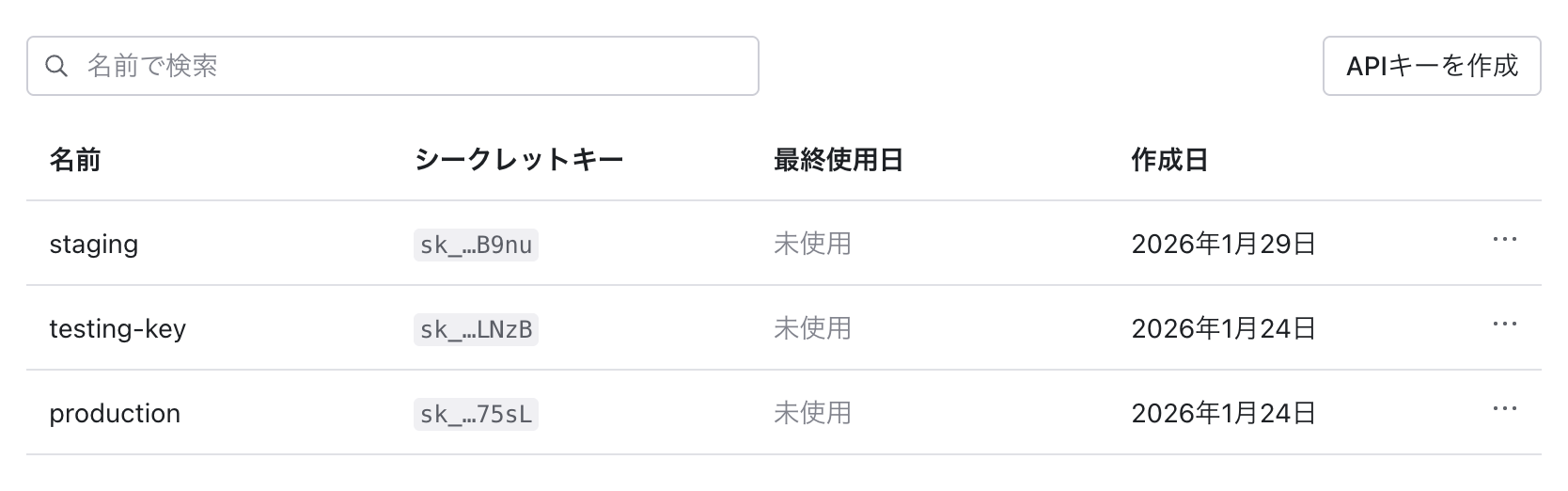Click 未使用 status in the production row

(812, 414)
